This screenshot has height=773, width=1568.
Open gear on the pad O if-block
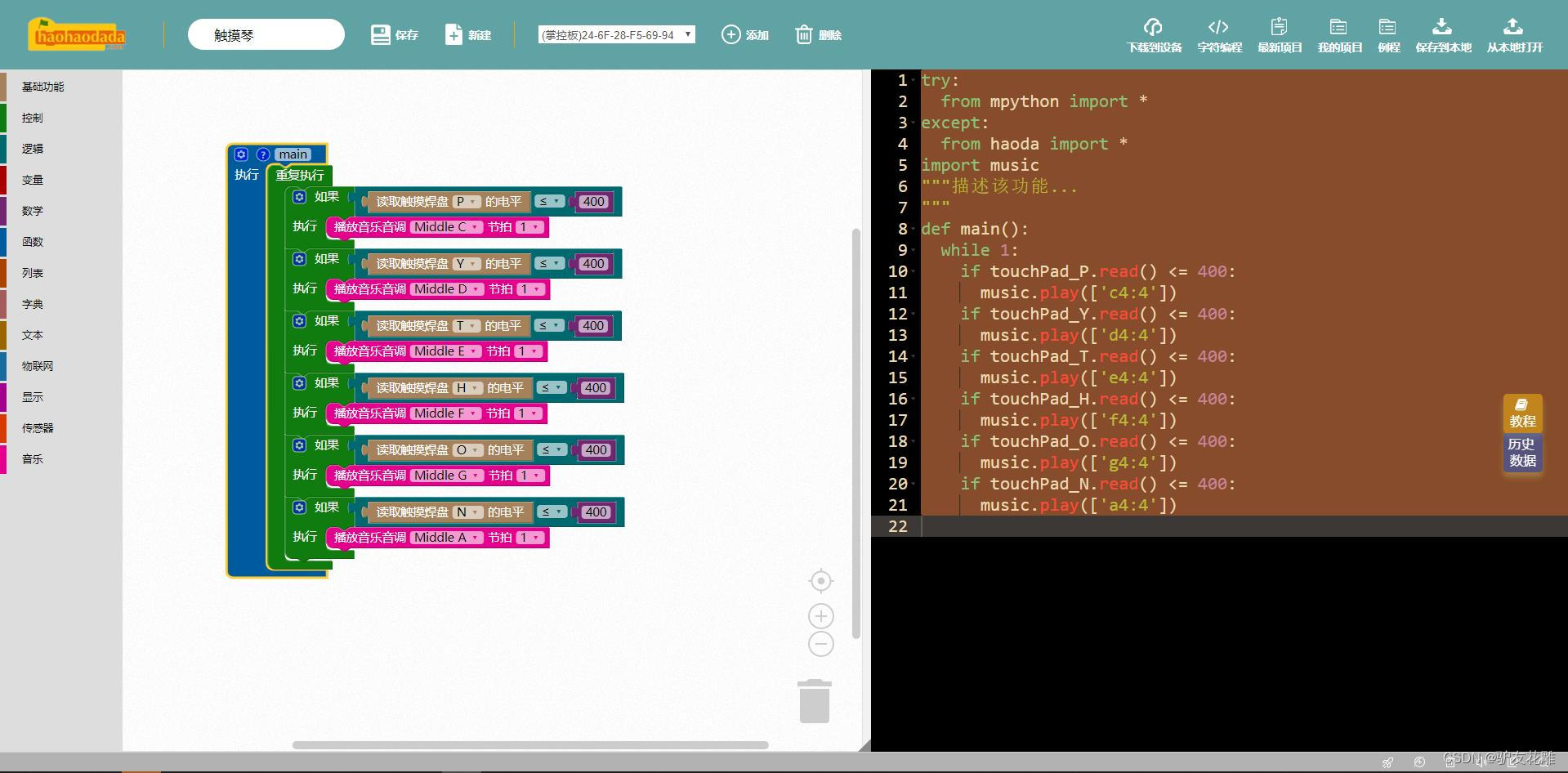299,445
